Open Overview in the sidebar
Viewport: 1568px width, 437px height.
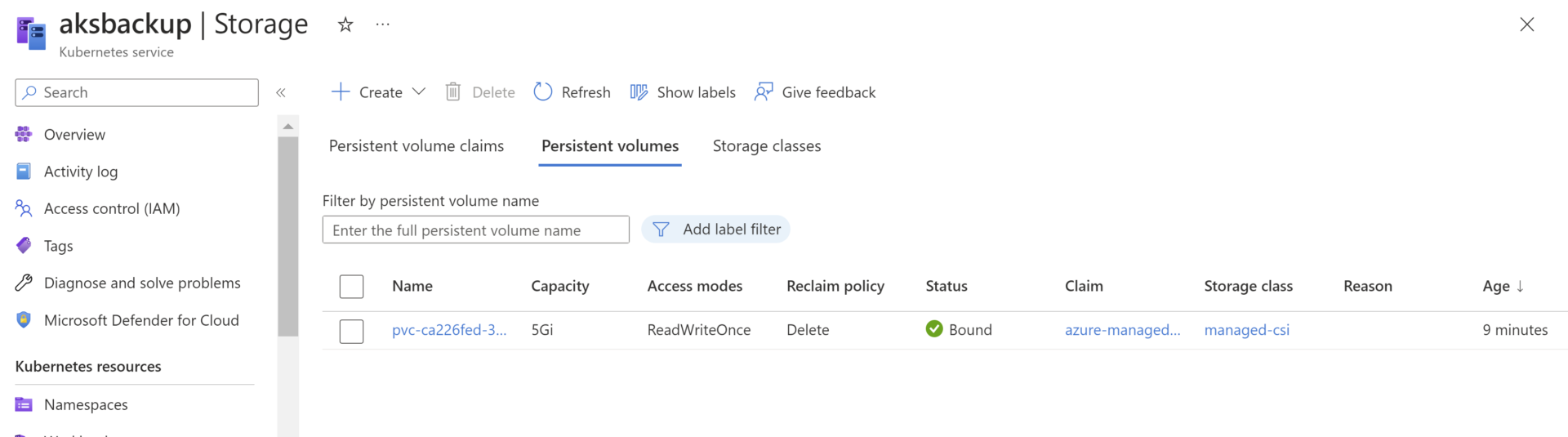click(74, 134)
